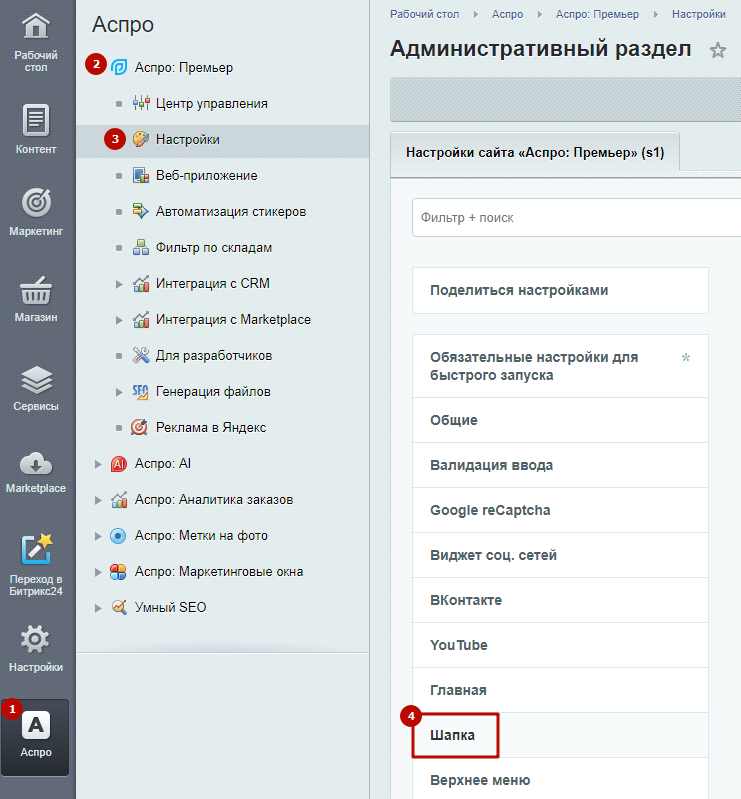Image resolution: width=741 pixels, height=799 pixels.
Task: Open the Маркетинг target icon
Action: coord(36,202)
